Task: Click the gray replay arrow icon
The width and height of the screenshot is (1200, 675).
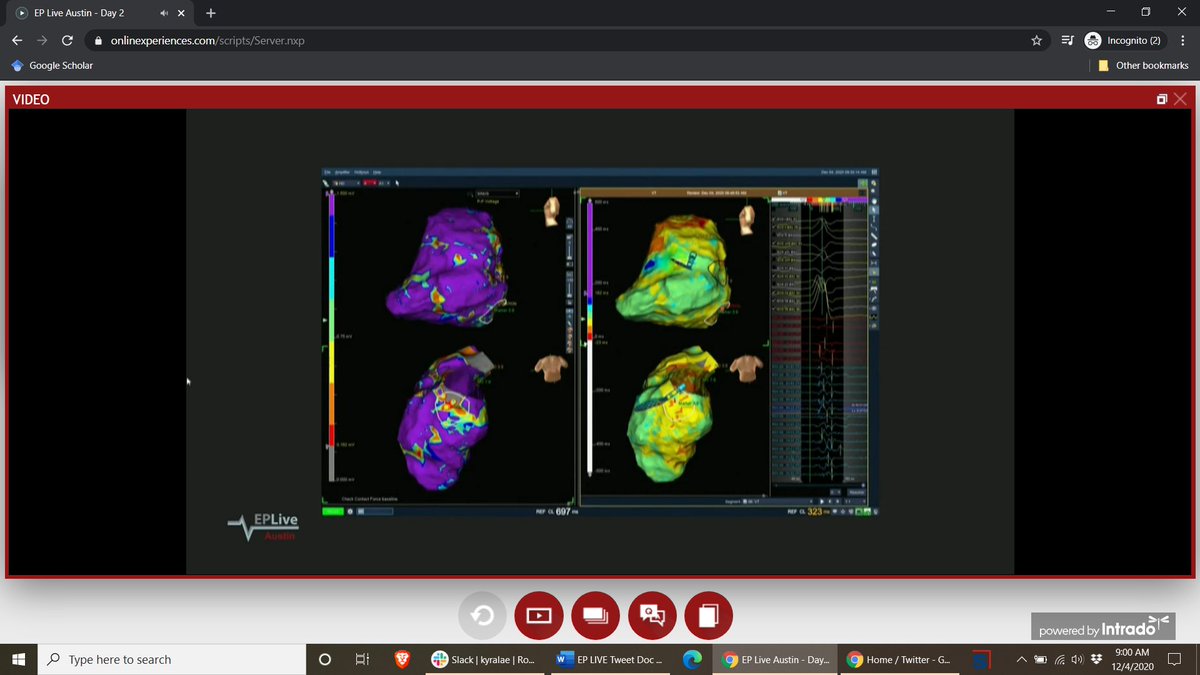Action: coord(483,615)
